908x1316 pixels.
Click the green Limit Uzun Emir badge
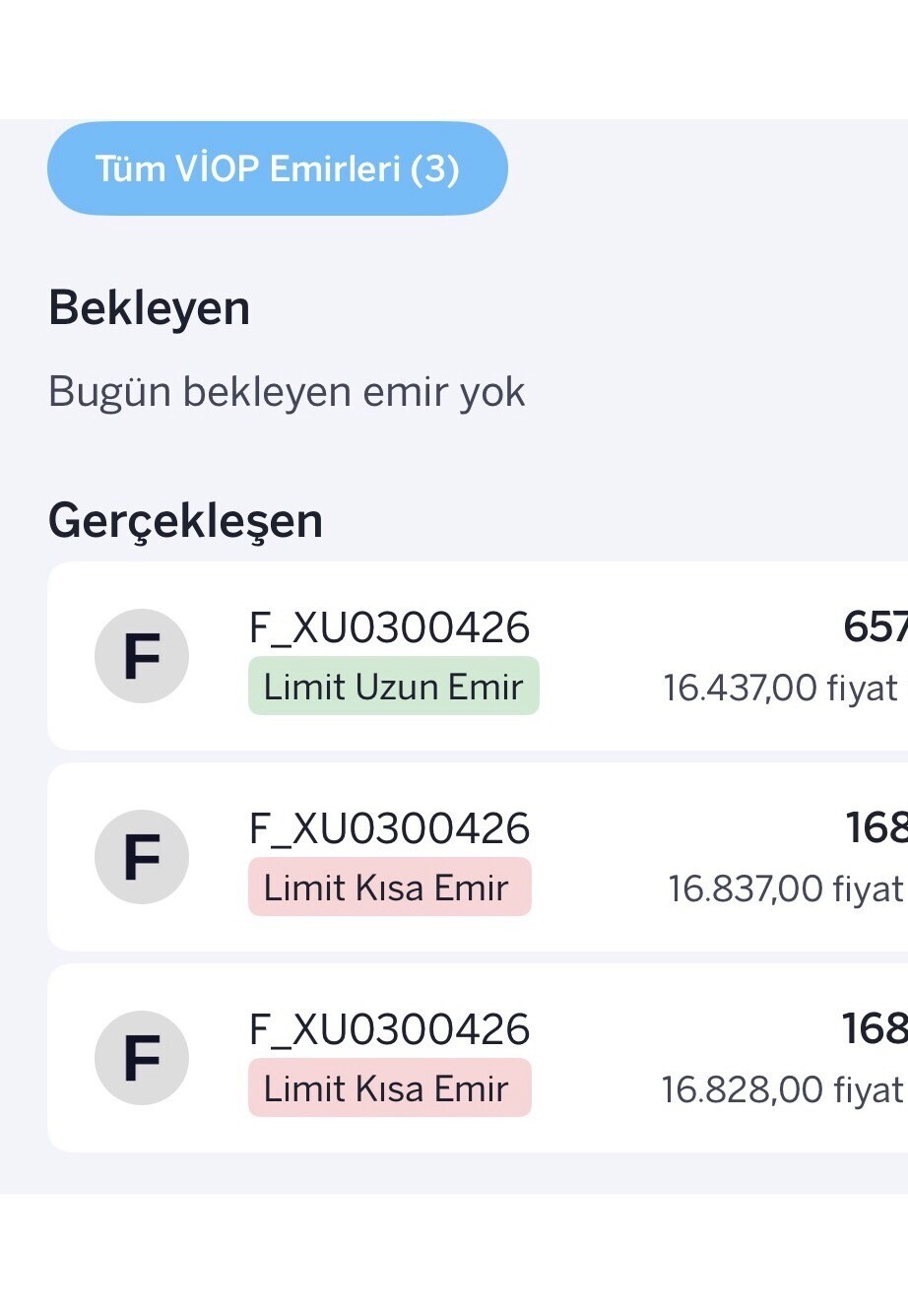[x=393, y=687]
